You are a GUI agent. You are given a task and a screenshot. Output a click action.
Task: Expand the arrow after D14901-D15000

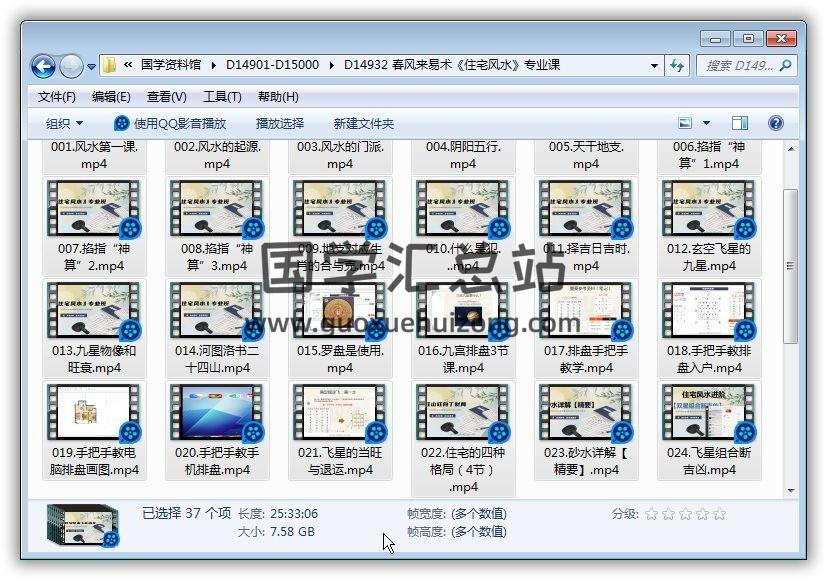click(x=331, y=65)
